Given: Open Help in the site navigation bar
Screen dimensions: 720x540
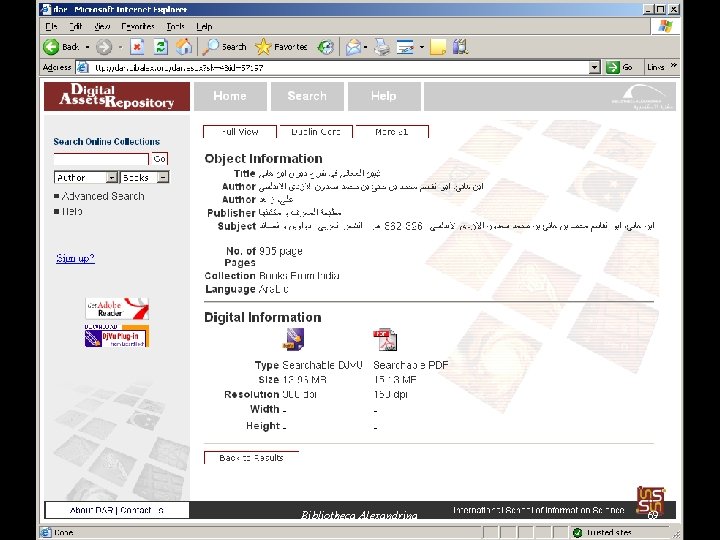Looking at the screenshot, I should point(384,96).
